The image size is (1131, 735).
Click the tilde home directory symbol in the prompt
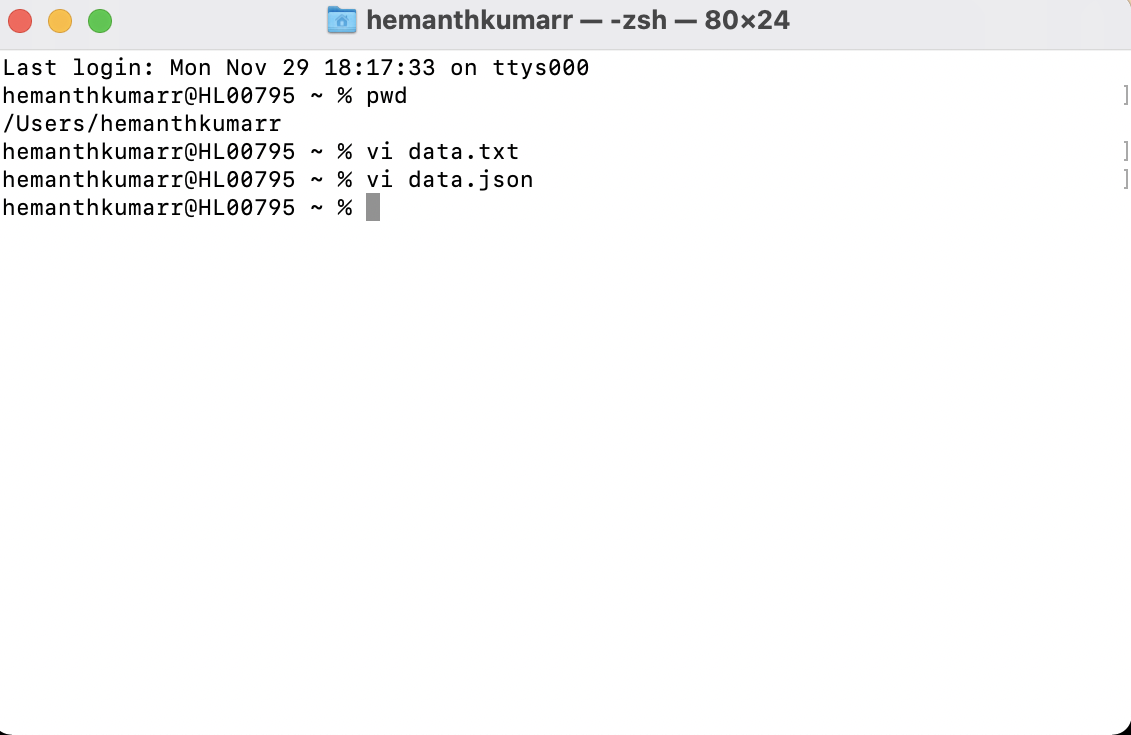click(319, 206)
